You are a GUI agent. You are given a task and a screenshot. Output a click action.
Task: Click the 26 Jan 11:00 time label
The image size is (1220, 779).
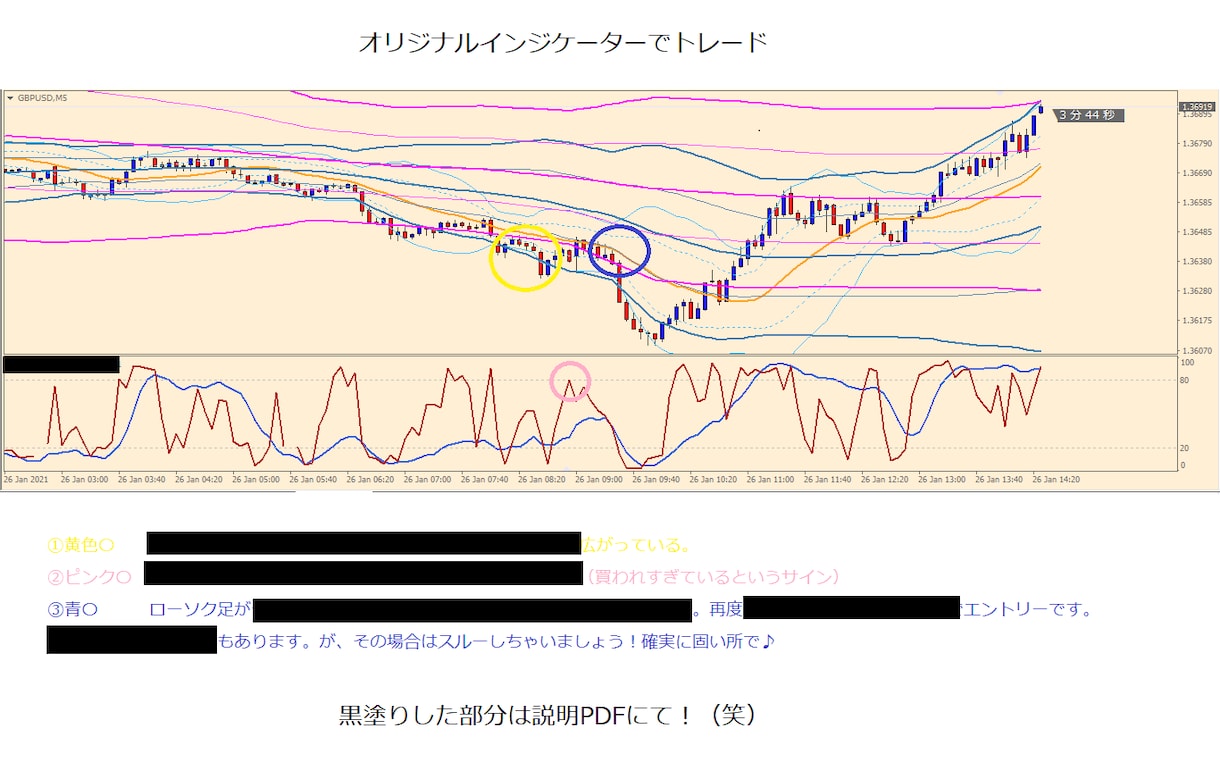pos(770,480)
